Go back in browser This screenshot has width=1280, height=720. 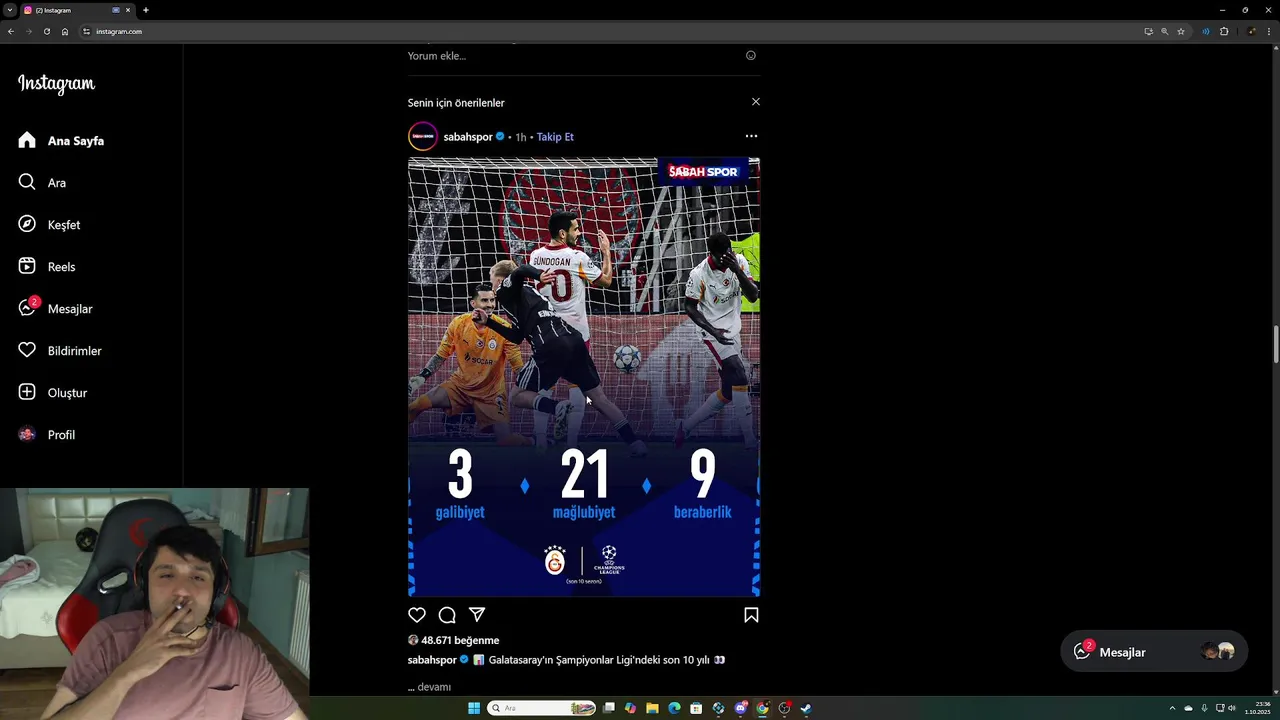11,31
